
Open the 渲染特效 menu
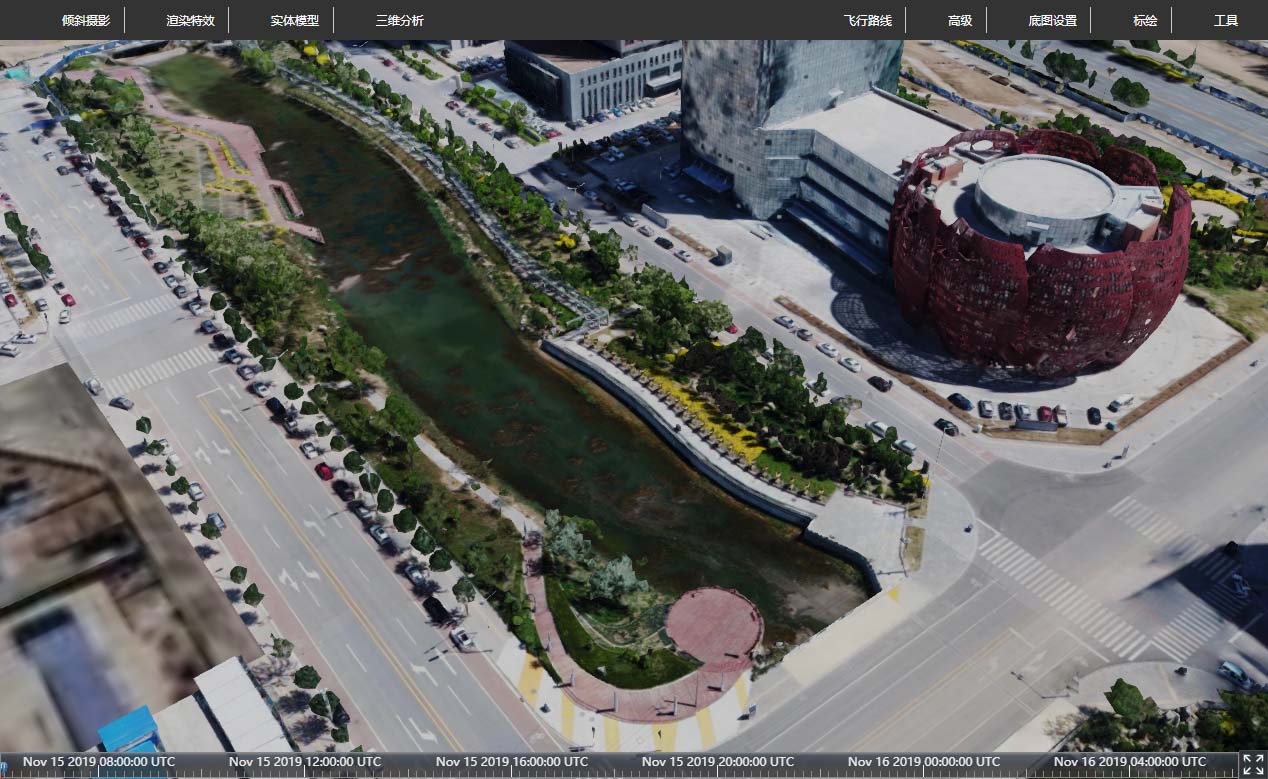[x=190, y=20]
